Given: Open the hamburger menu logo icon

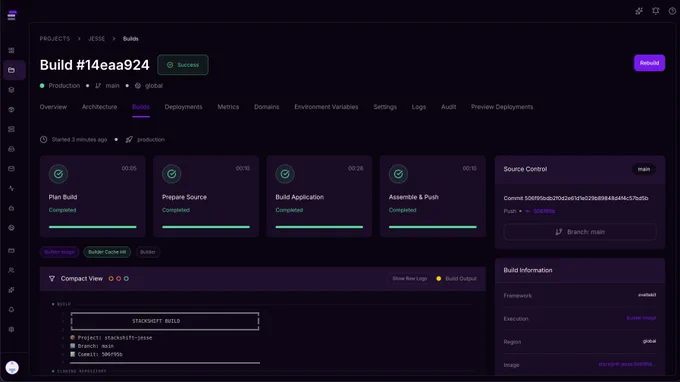Looking at the screenshot, I should click(x=12, y=16).
